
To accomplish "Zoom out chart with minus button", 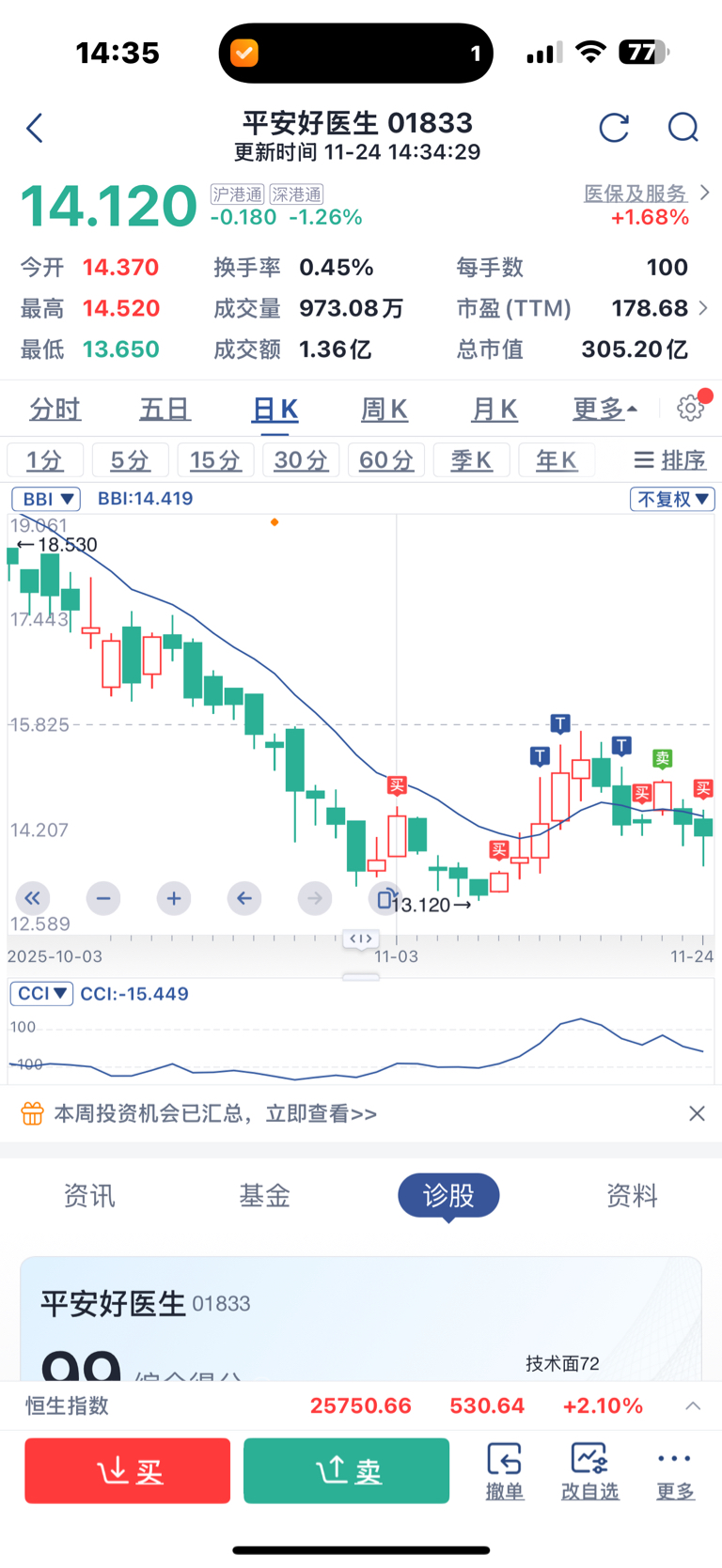I will point(103,898).
